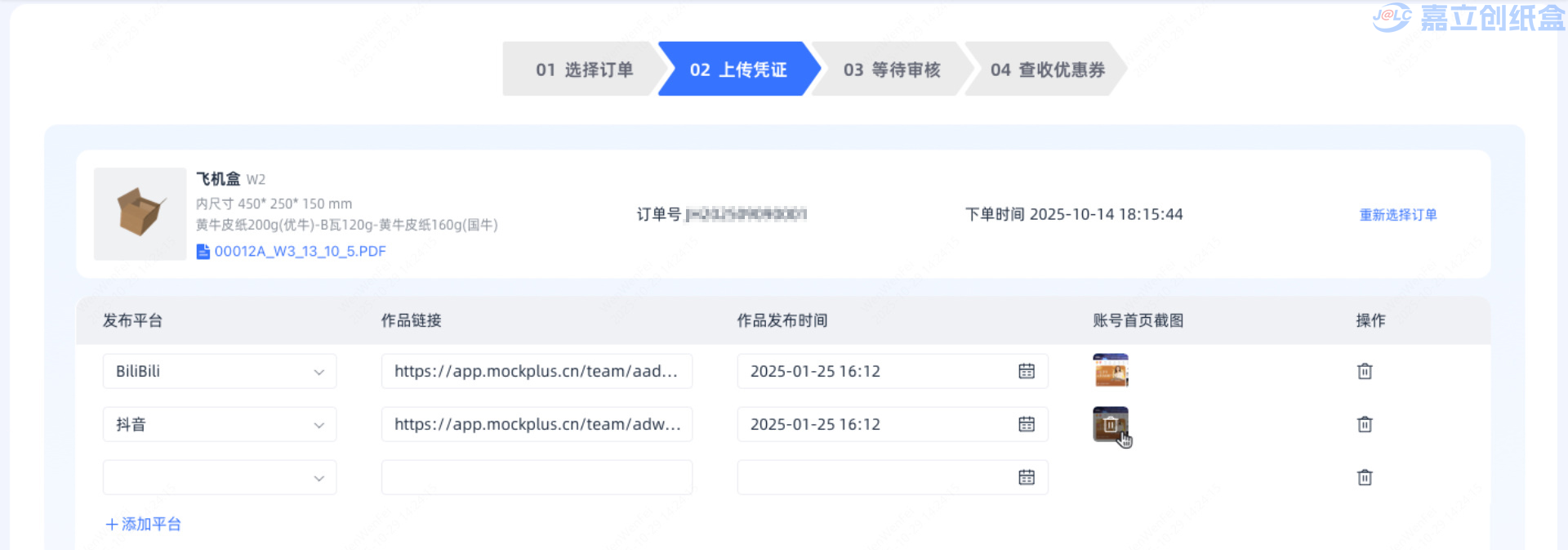Preview the BiliBili account homepage screenshot thumbnail

(1110, 370)
